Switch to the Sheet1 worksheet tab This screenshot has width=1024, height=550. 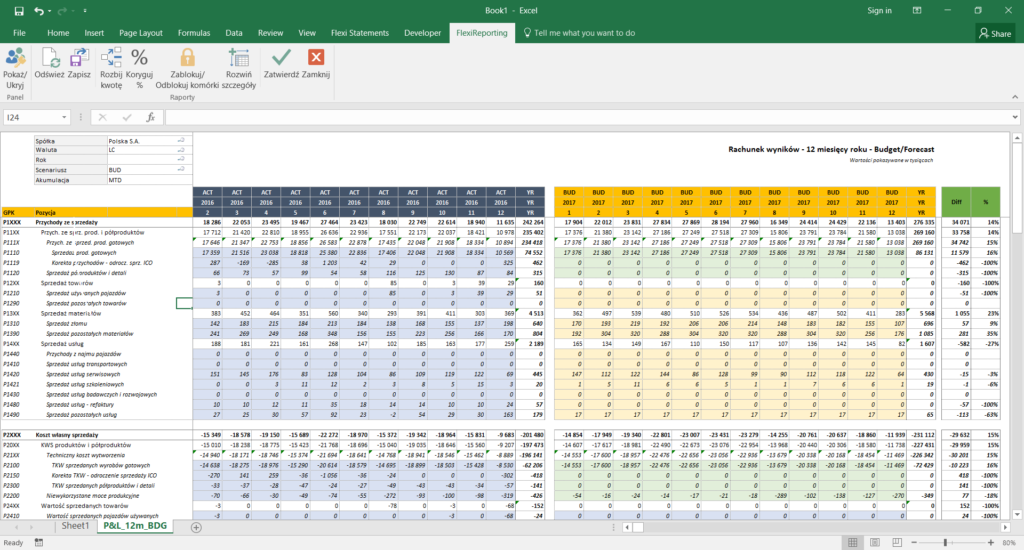[x=75, y=526]
